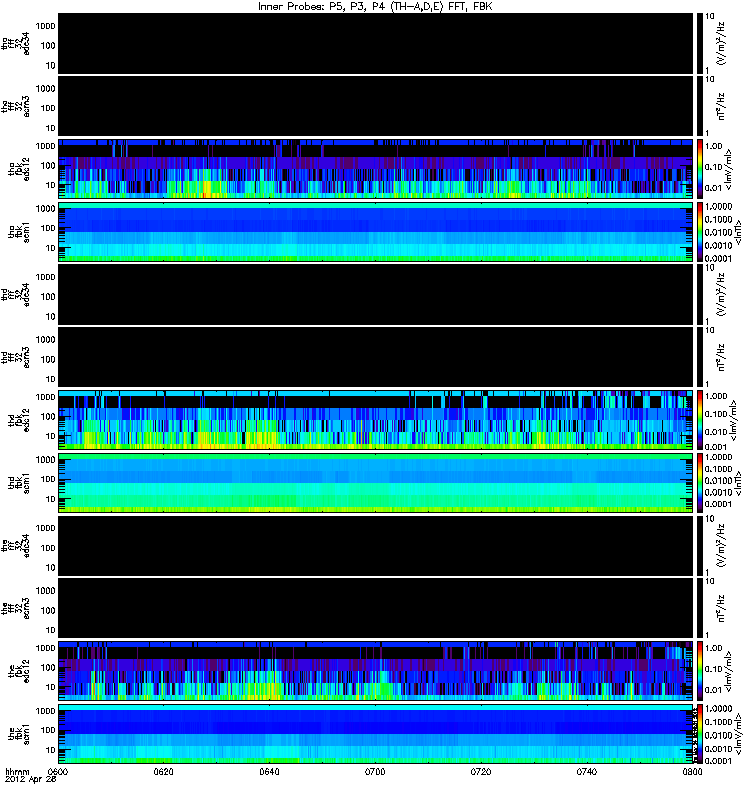Click the 'the fbk scm1' y-axis title
750x800 pixels.
(19, 735)
